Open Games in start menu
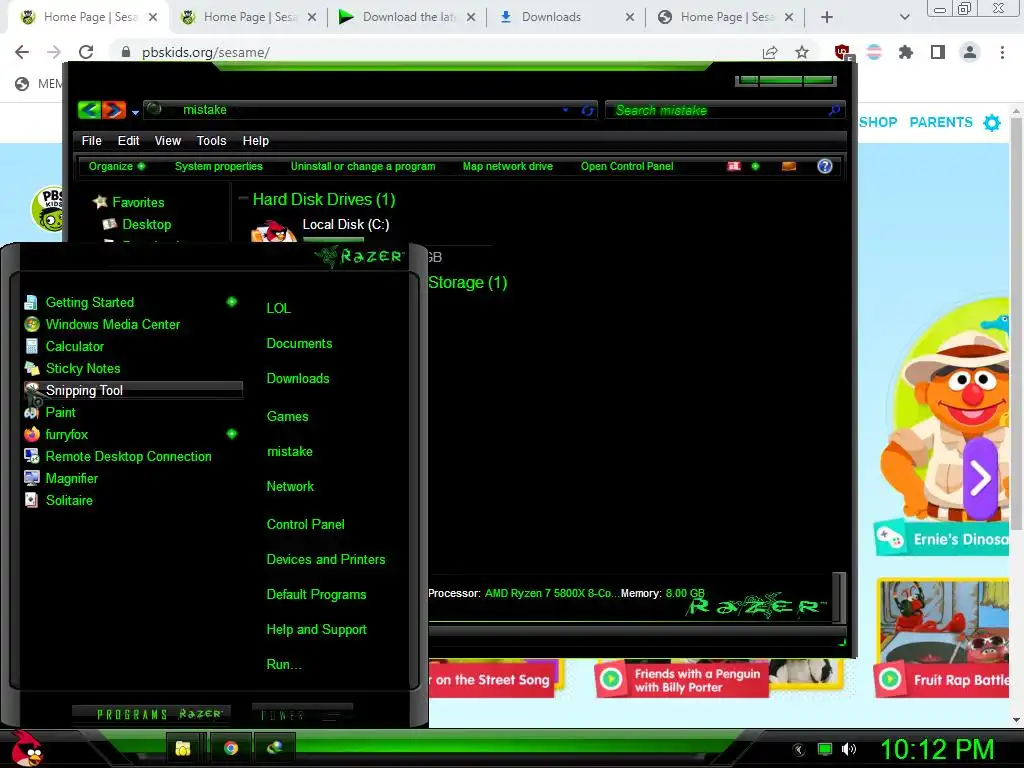This screenshot has width=1024, height=768. tap(287, 417)
